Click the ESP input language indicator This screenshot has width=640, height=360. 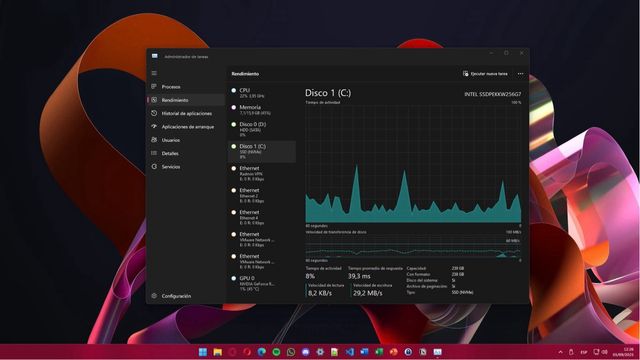584,352
